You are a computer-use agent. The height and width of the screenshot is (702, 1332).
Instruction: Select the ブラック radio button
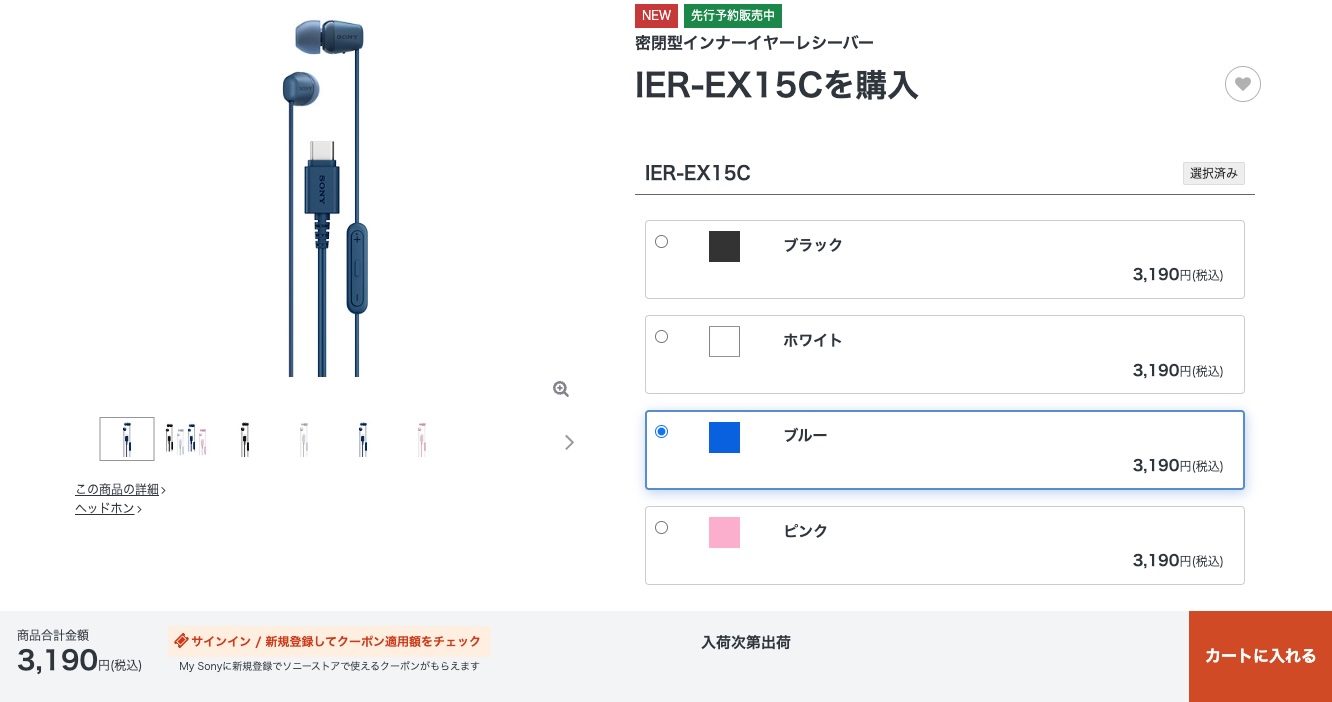(x=661, y=241)
